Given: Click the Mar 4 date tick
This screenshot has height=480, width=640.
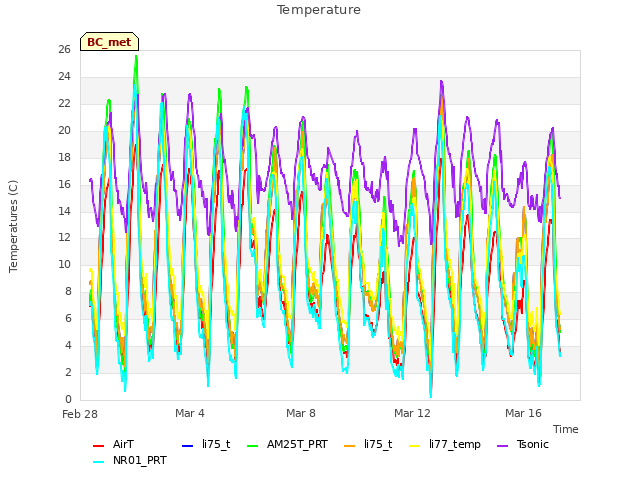Looking at the screenshot, I should click(190, 413).
